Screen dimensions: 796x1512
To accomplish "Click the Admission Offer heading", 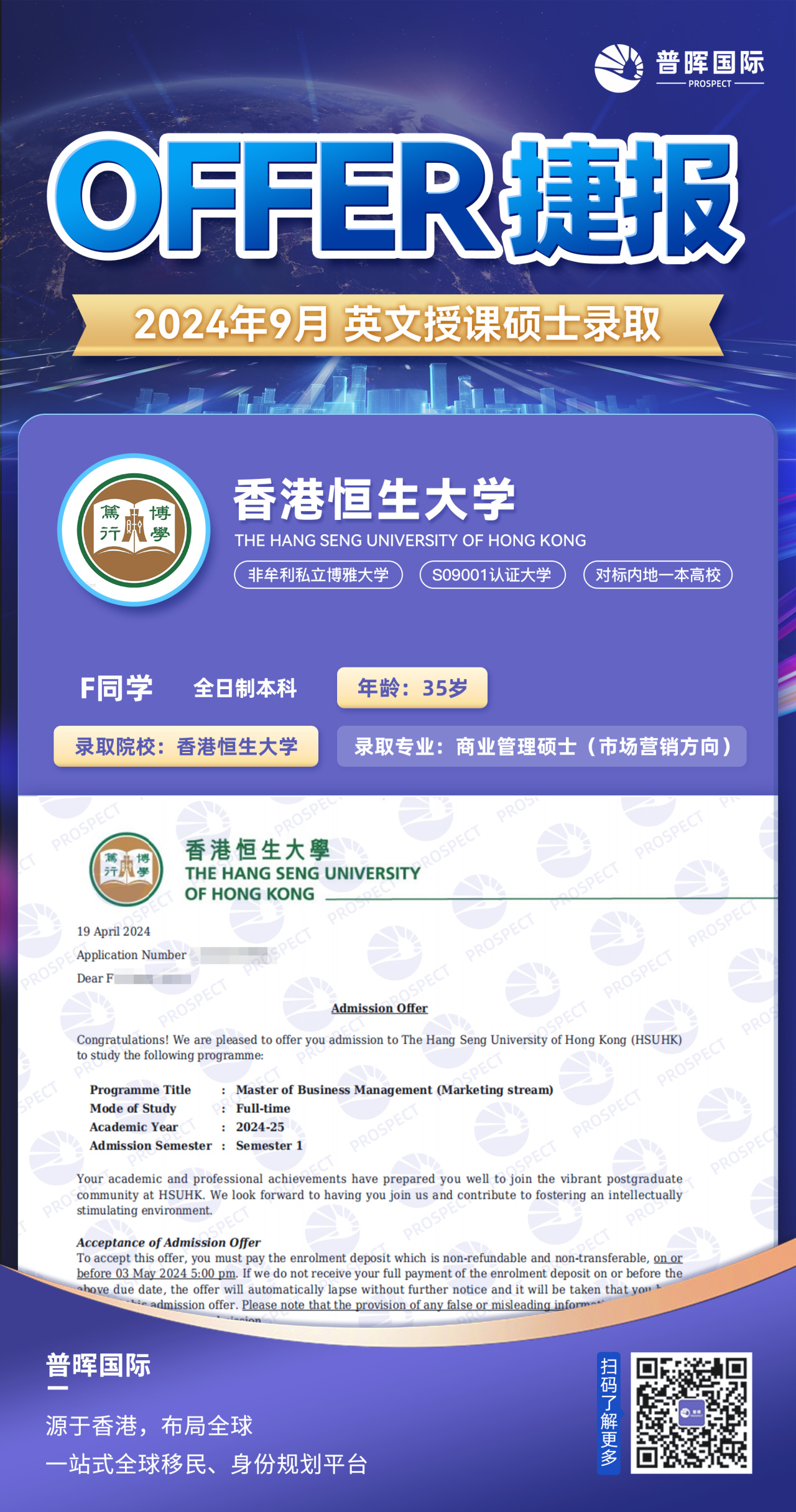I will pyautogui.click(x=379, y=1008).
